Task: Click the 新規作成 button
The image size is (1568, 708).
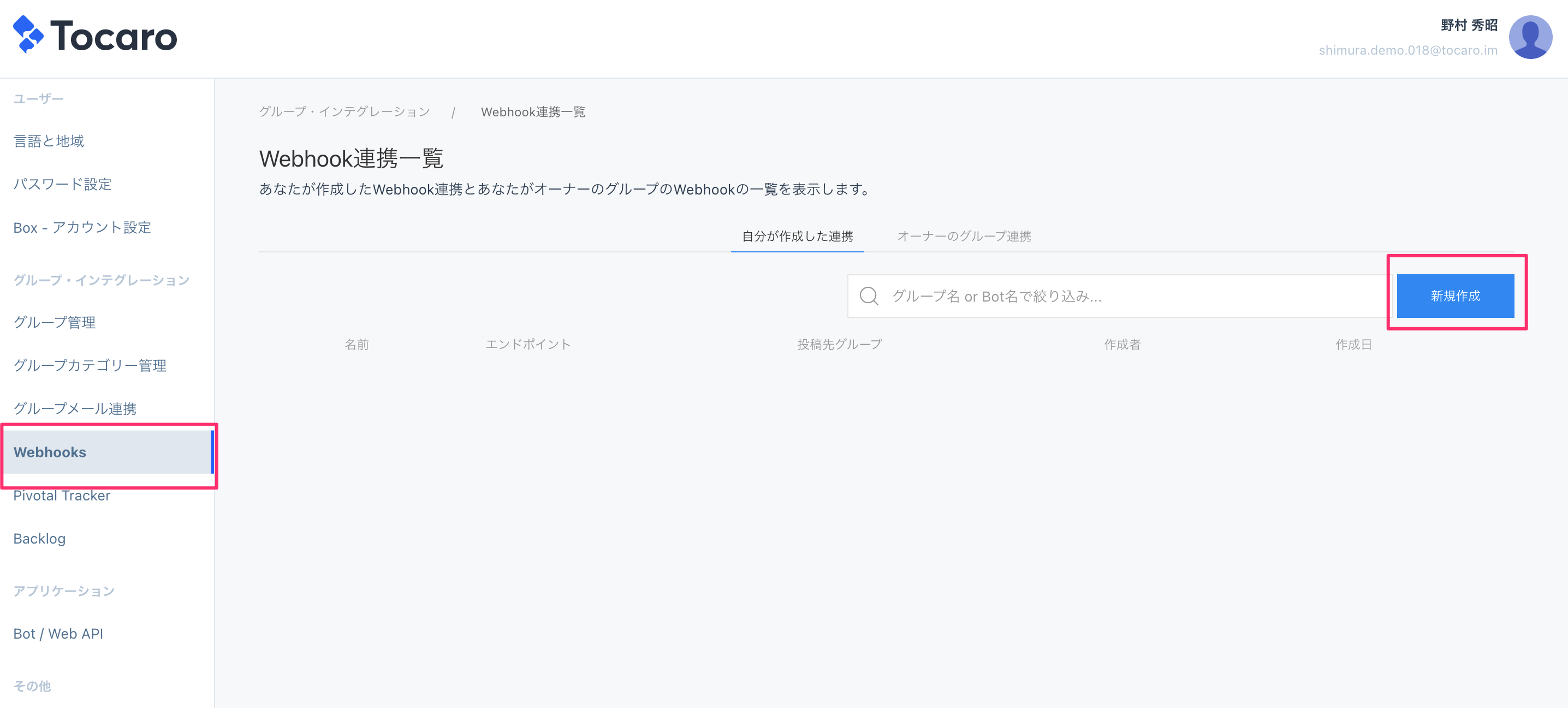Action: click(x=1455, y=296)
